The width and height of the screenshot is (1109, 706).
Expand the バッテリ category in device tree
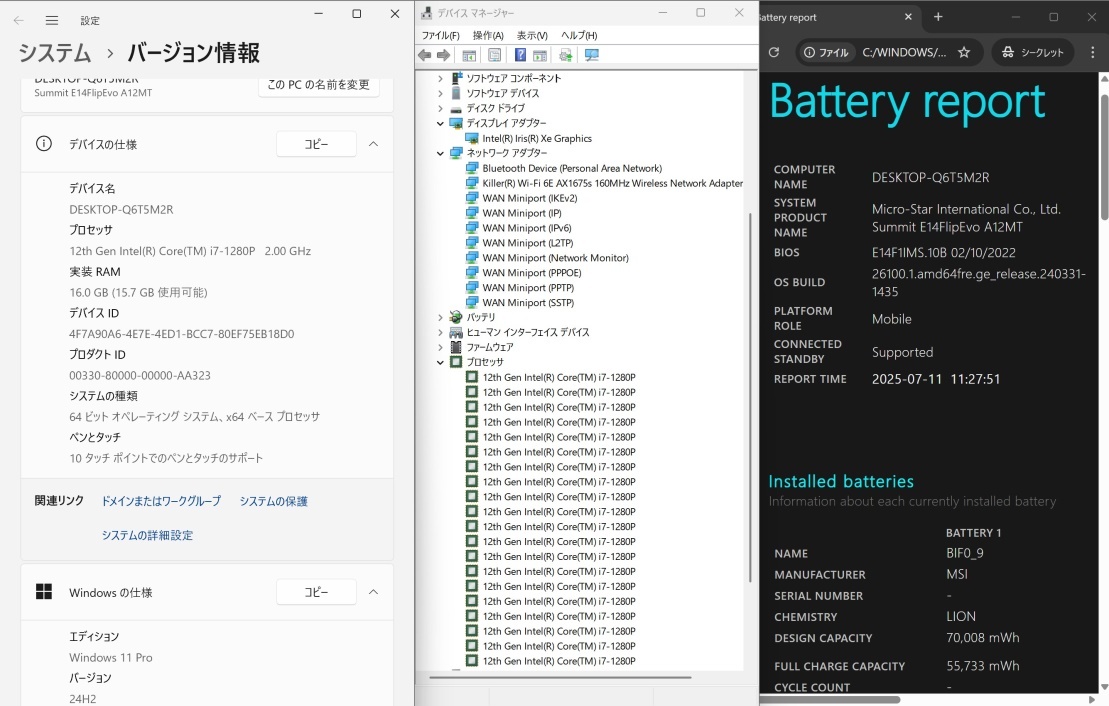click(440, 317)
